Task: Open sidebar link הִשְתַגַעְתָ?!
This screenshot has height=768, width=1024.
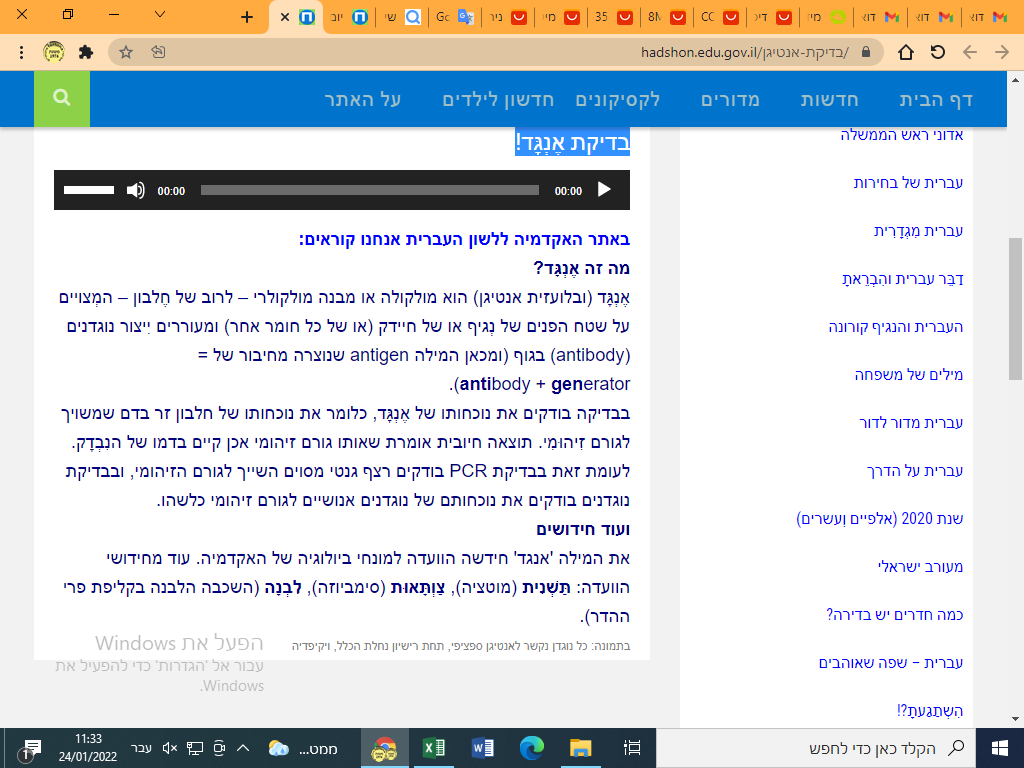Action: coord(930,711)
